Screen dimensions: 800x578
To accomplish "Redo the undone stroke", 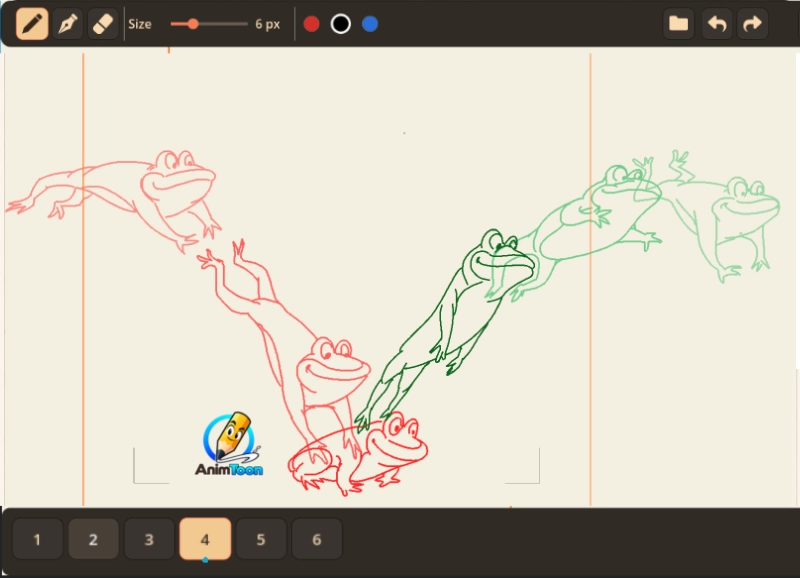I will [753, 23].
